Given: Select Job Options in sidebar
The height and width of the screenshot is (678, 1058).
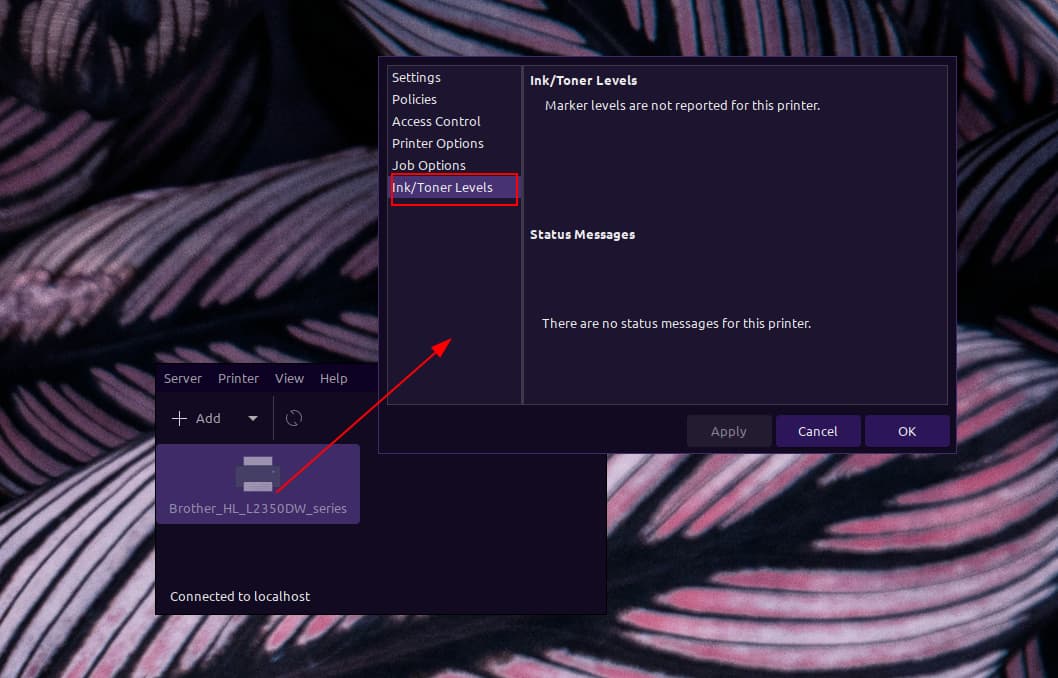Looking at the screenshot, I should pyautogui.click(x=428, y=165).
